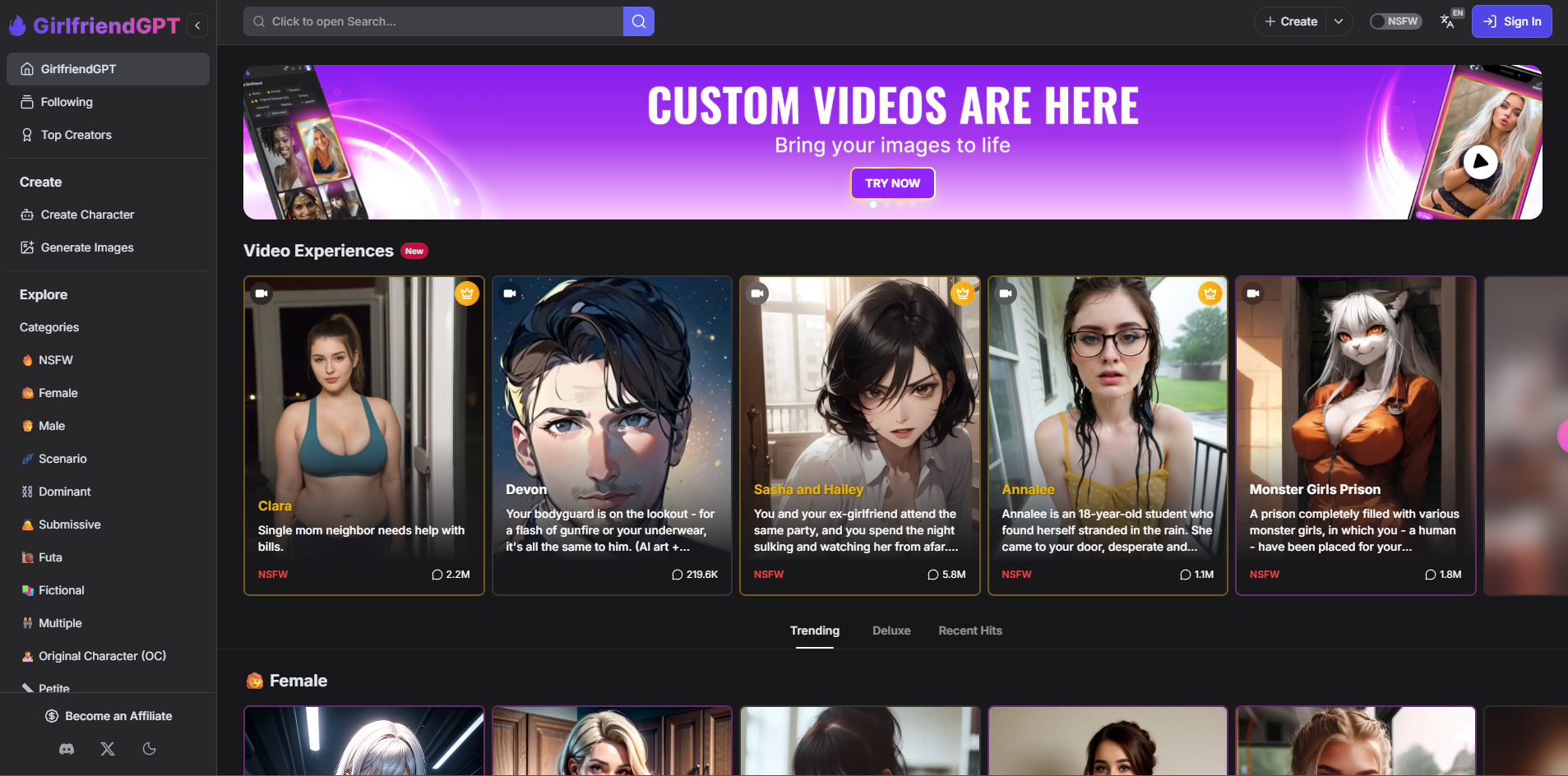Click the camera icon on Monster Girls Prison
1568x776 pixels.
[1253, 293]
